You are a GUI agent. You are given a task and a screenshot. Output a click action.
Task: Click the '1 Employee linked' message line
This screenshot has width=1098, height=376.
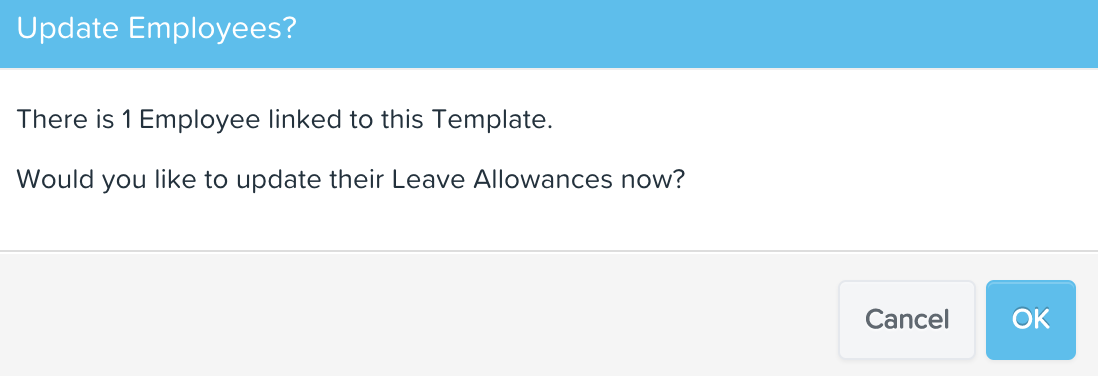284,120
